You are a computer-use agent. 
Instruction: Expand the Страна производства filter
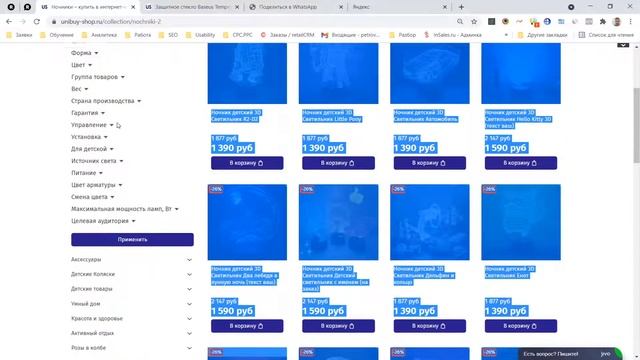(x=106, y=101)
